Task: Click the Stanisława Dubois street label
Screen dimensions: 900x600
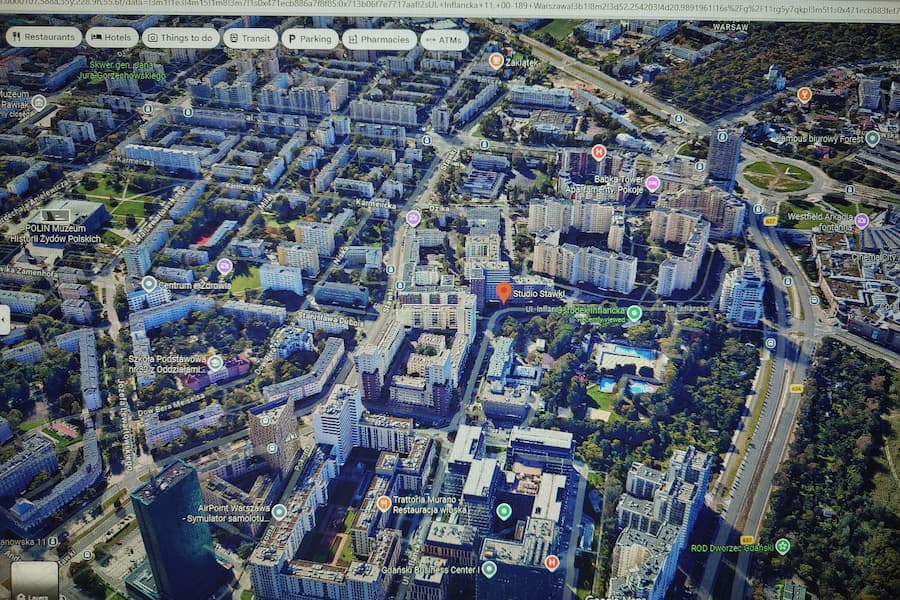Action: coord(330,319)
